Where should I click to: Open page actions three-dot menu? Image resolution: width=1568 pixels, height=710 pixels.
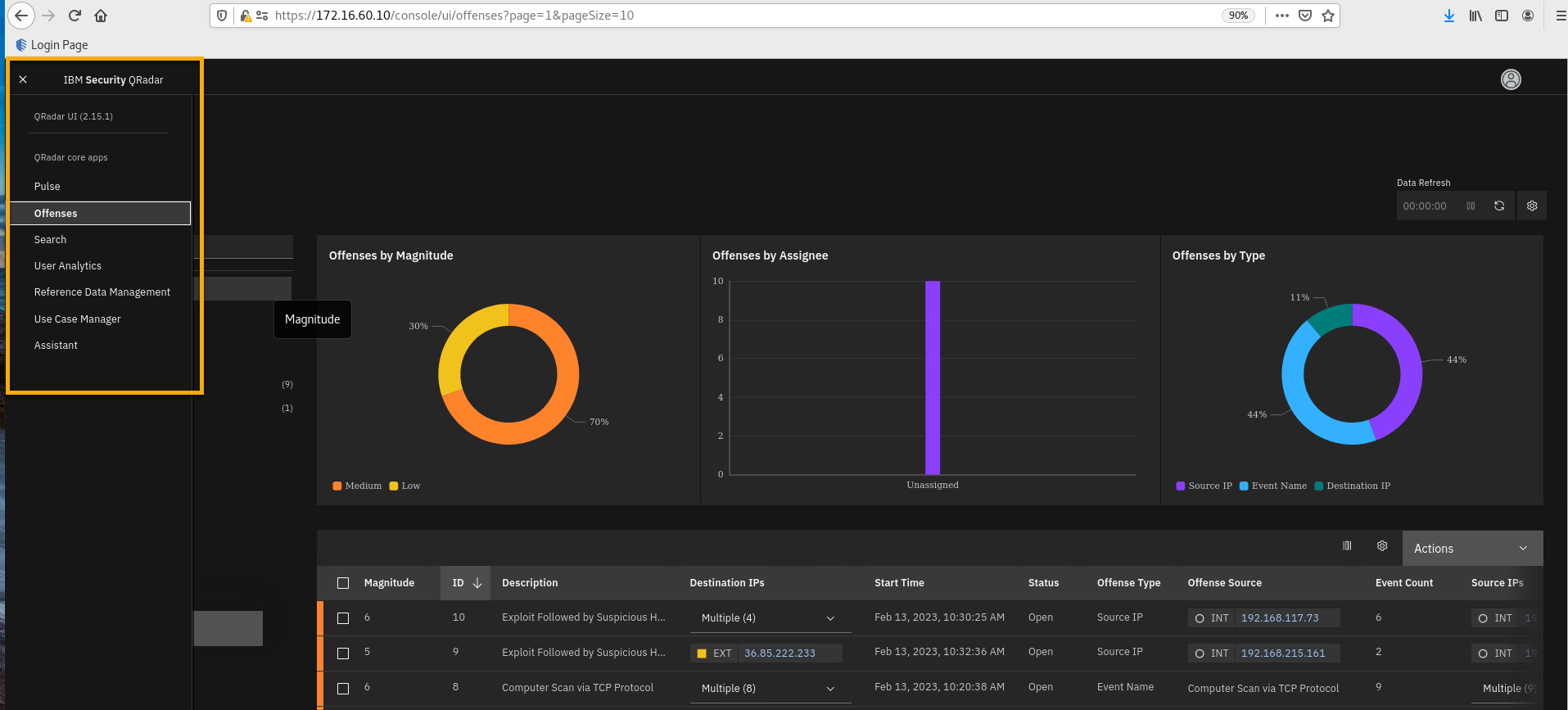(x=1282, y=16)
